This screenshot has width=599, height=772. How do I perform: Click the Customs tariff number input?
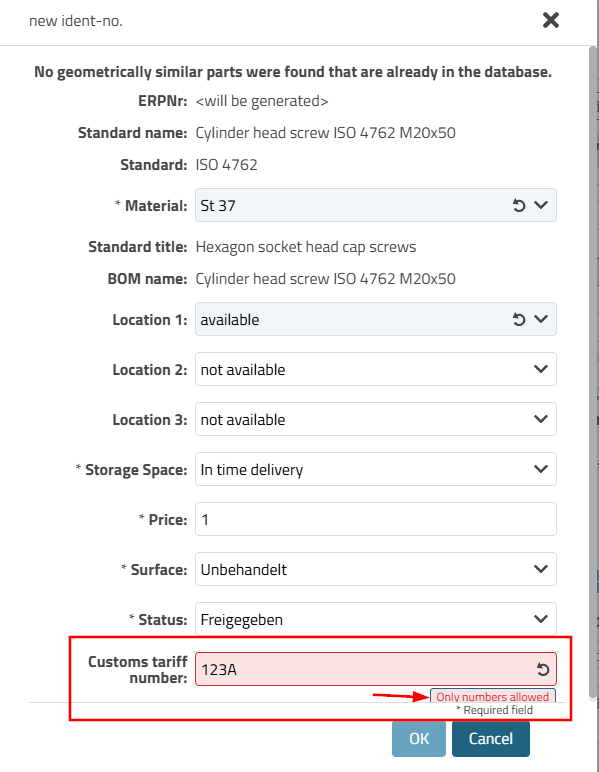(364, 669)
